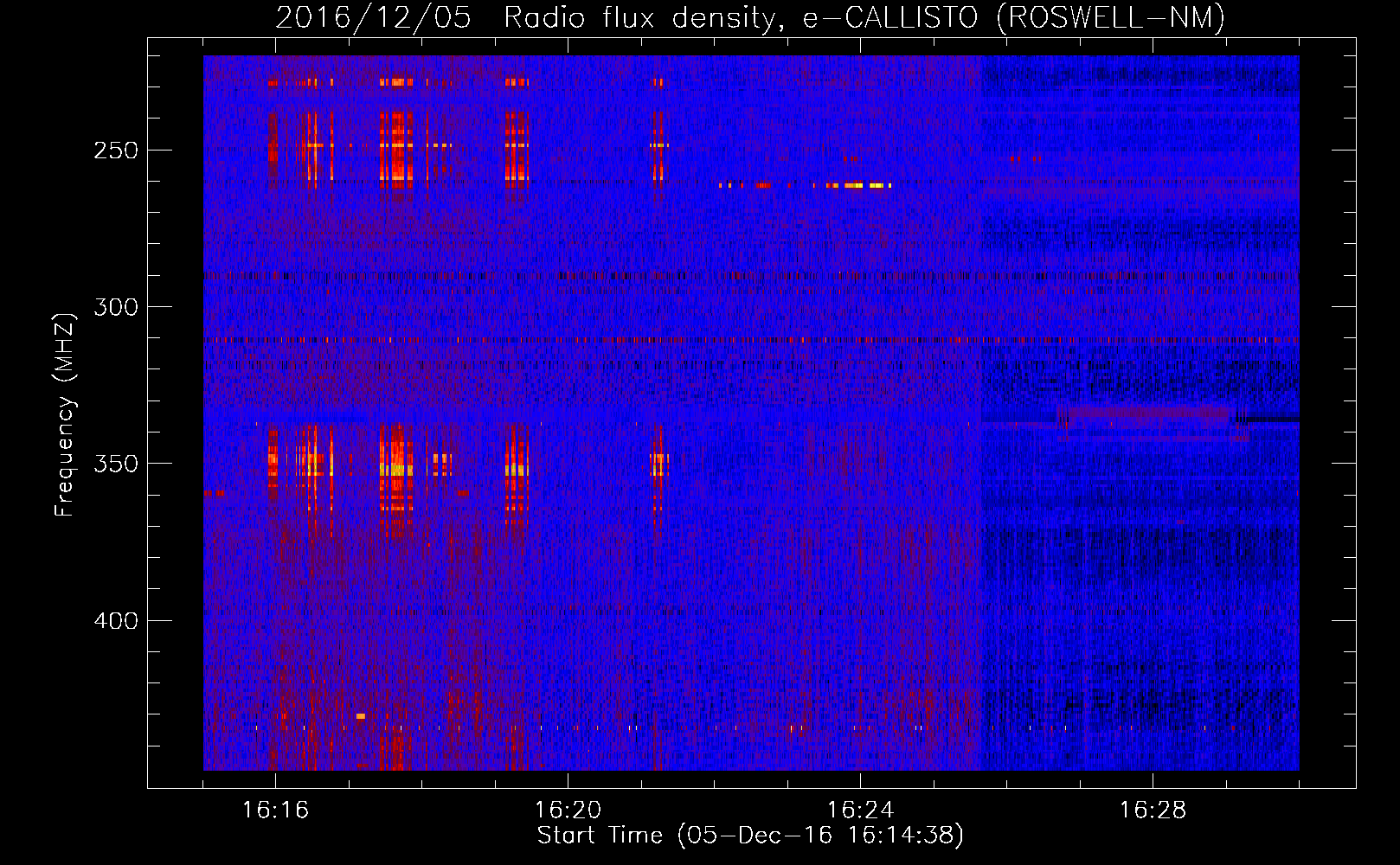Click the plot title '2016/12/05 Radio flux density'
1400x865 pixels.
(530, 18)
